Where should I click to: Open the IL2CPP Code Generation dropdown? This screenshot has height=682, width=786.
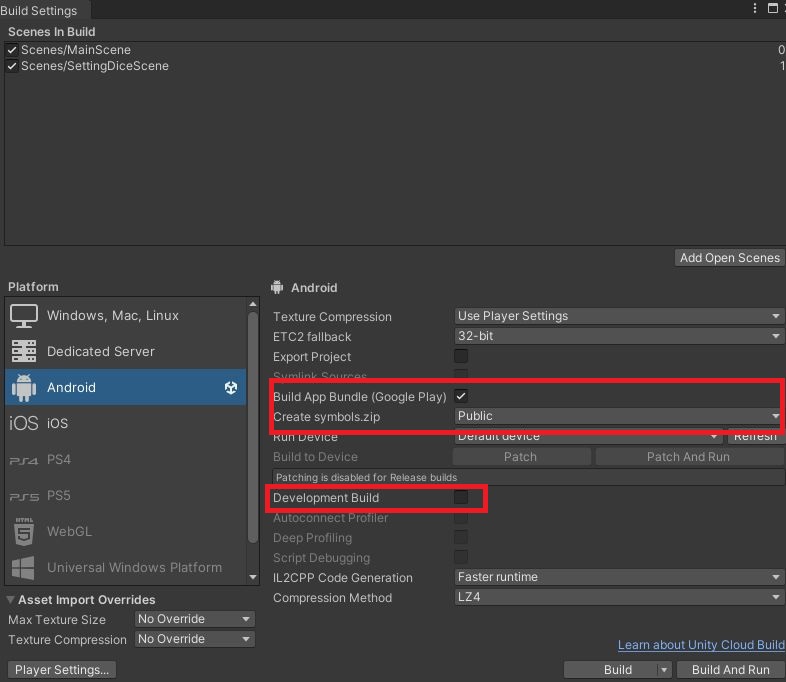[619, 577]
